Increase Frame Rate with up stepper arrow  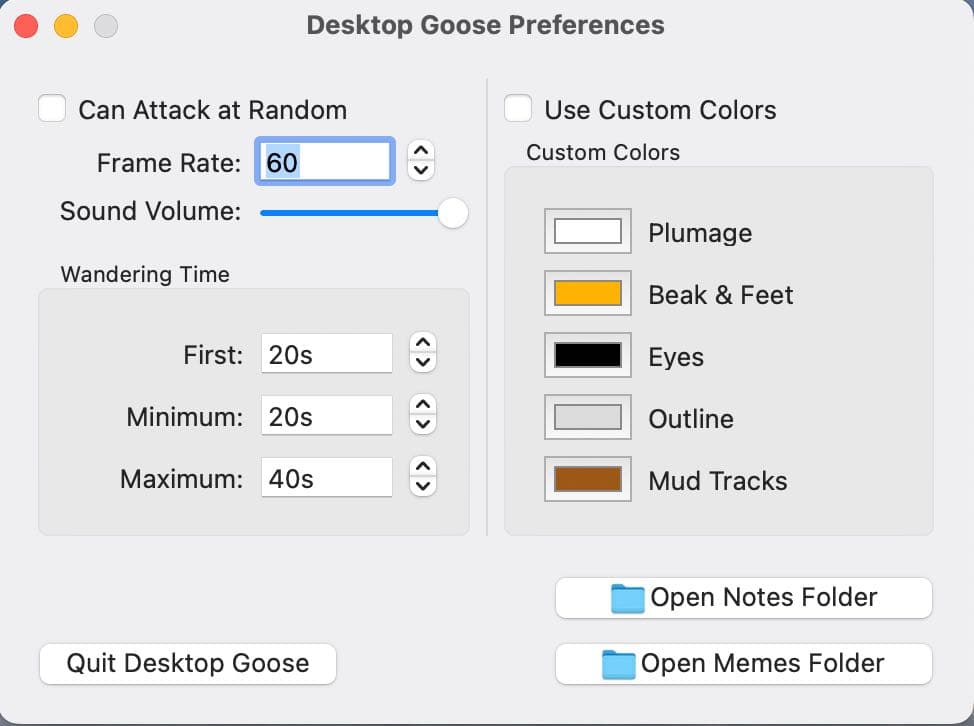point(421,151)
